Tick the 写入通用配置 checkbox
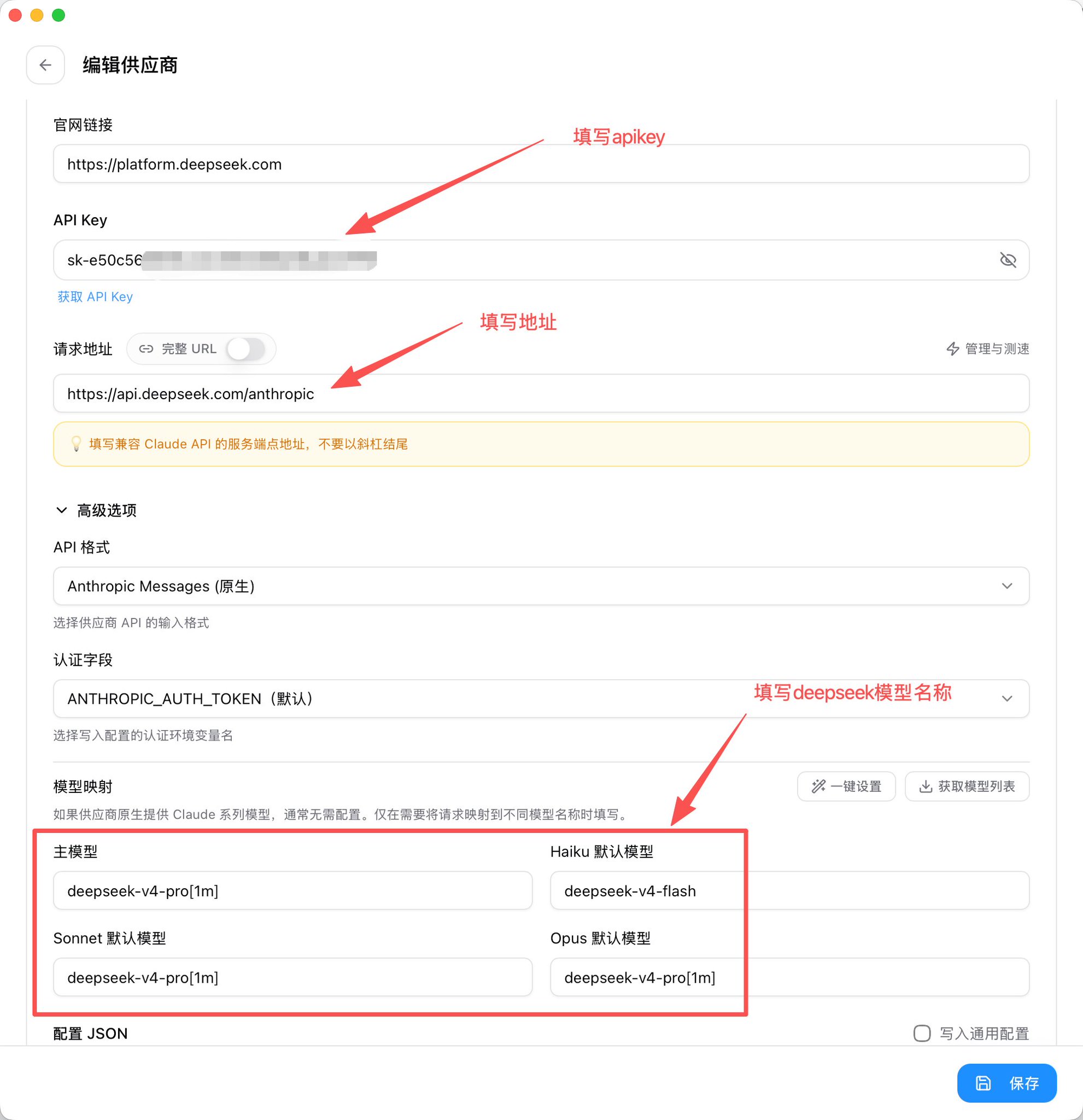Screen dimensions: 1083x1120 click(921, 1033)
